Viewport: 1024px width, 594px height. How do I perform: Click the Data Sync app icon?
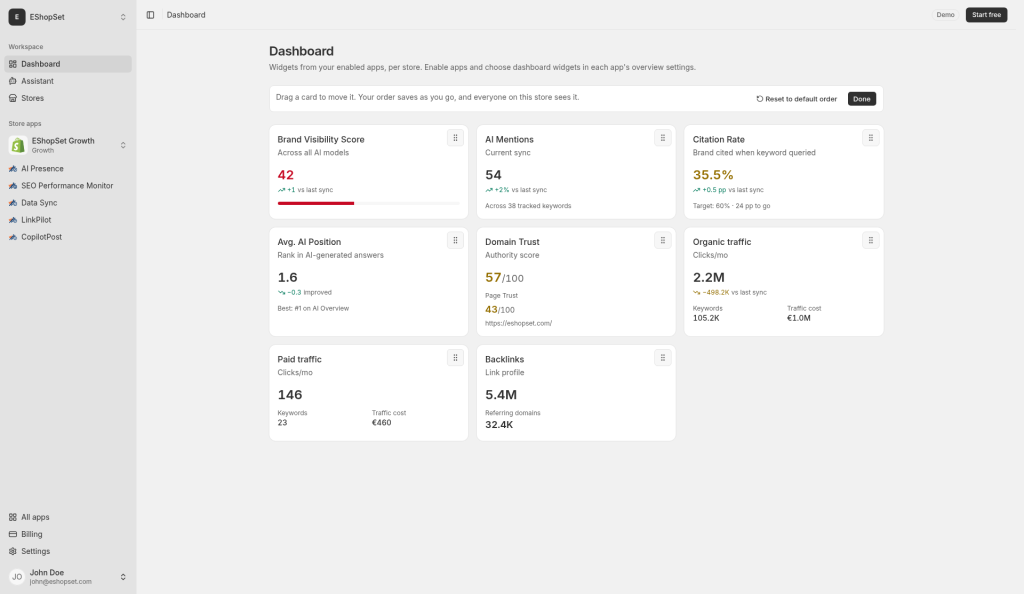point(12,203)
